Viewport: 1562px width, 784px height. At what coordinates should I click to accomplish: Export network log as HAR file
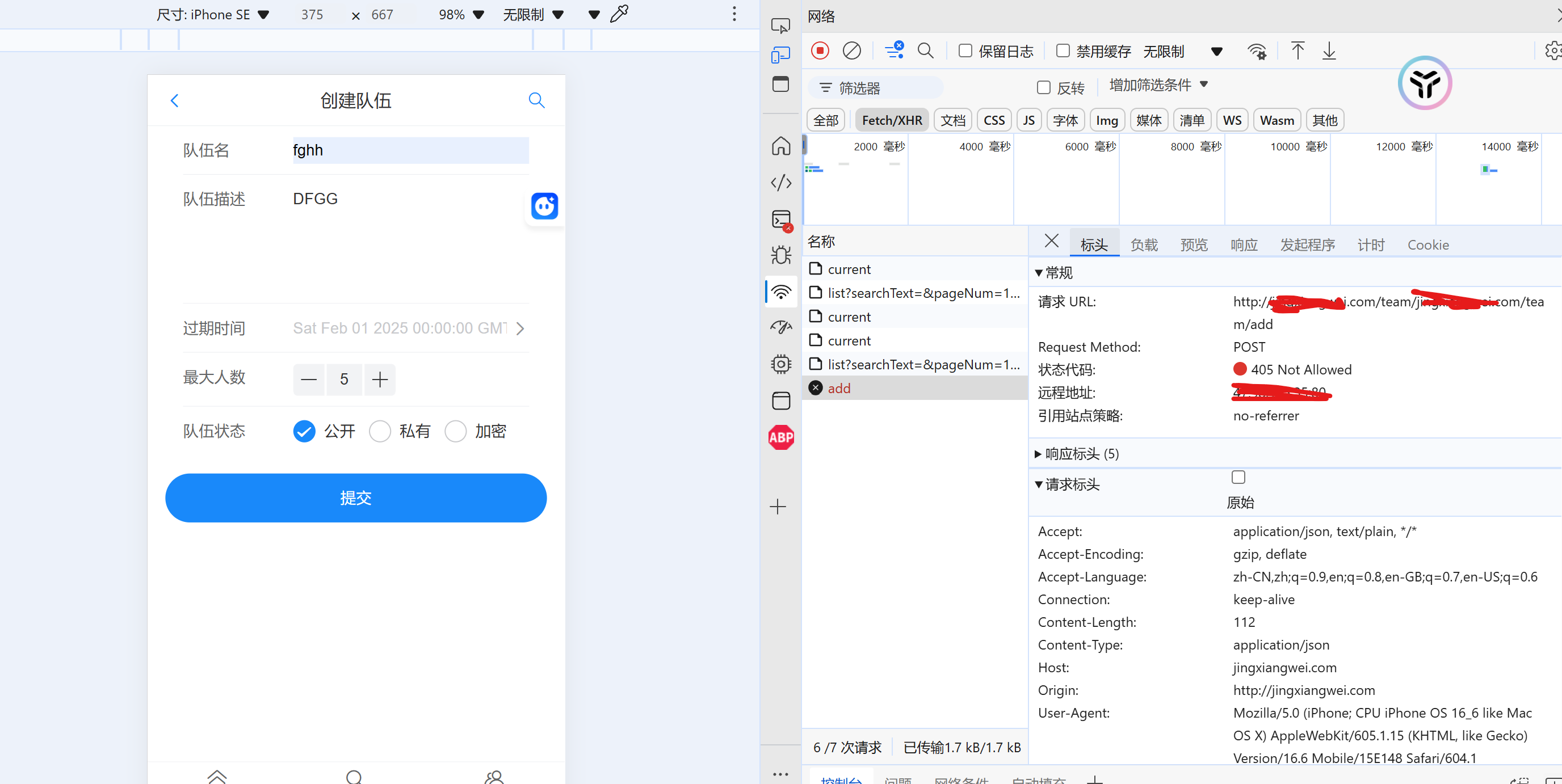click(1329, 51)
